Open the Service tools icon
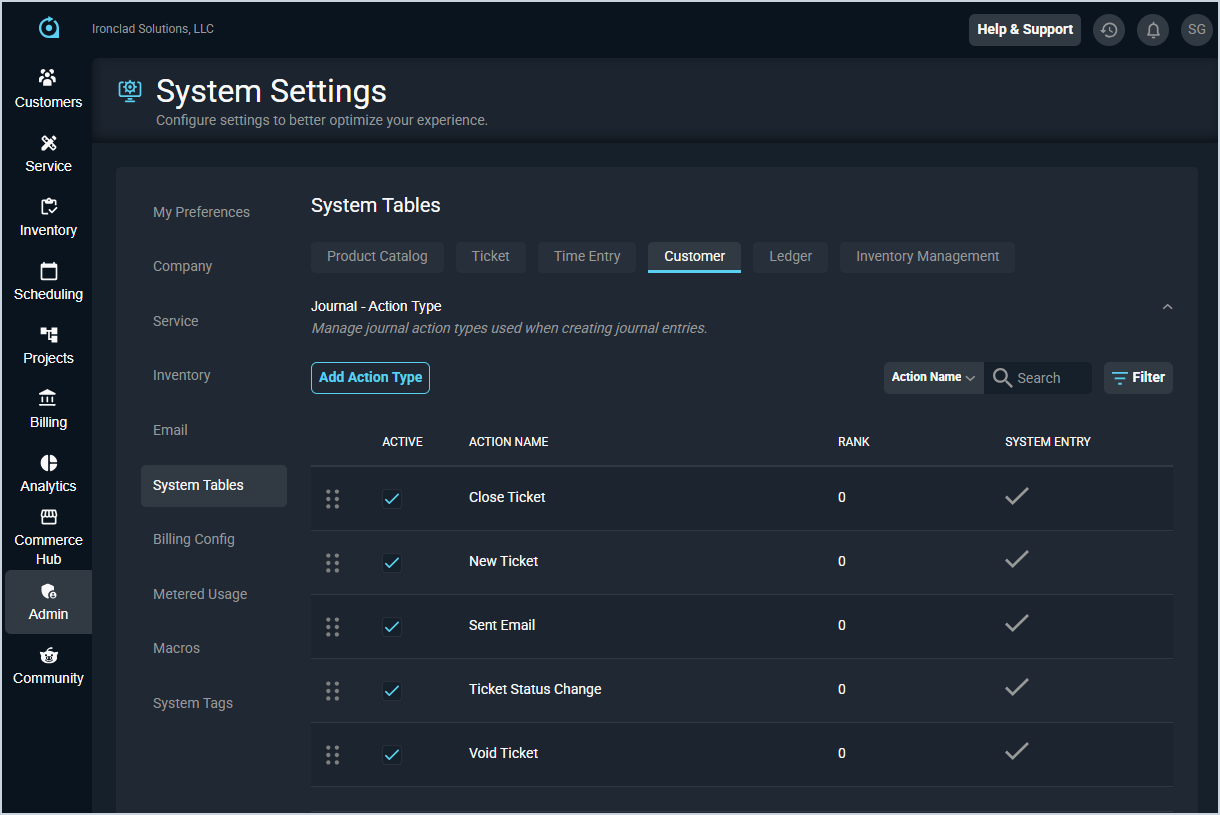 48,143
